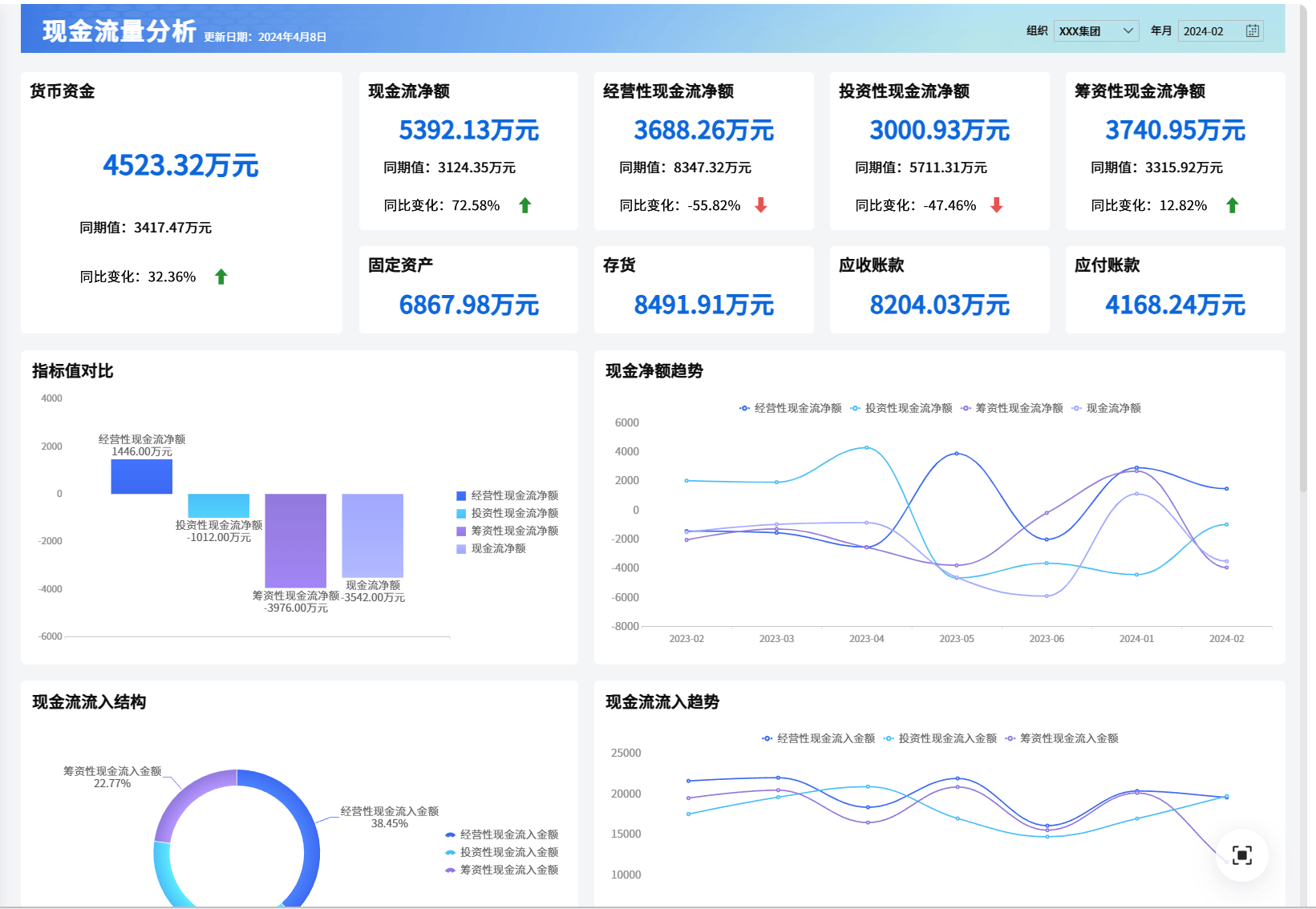Click the 现金流流入结构 panel title
Image resolution: width=1316 pixels, height=909 pixels.
tap(89, 702)
